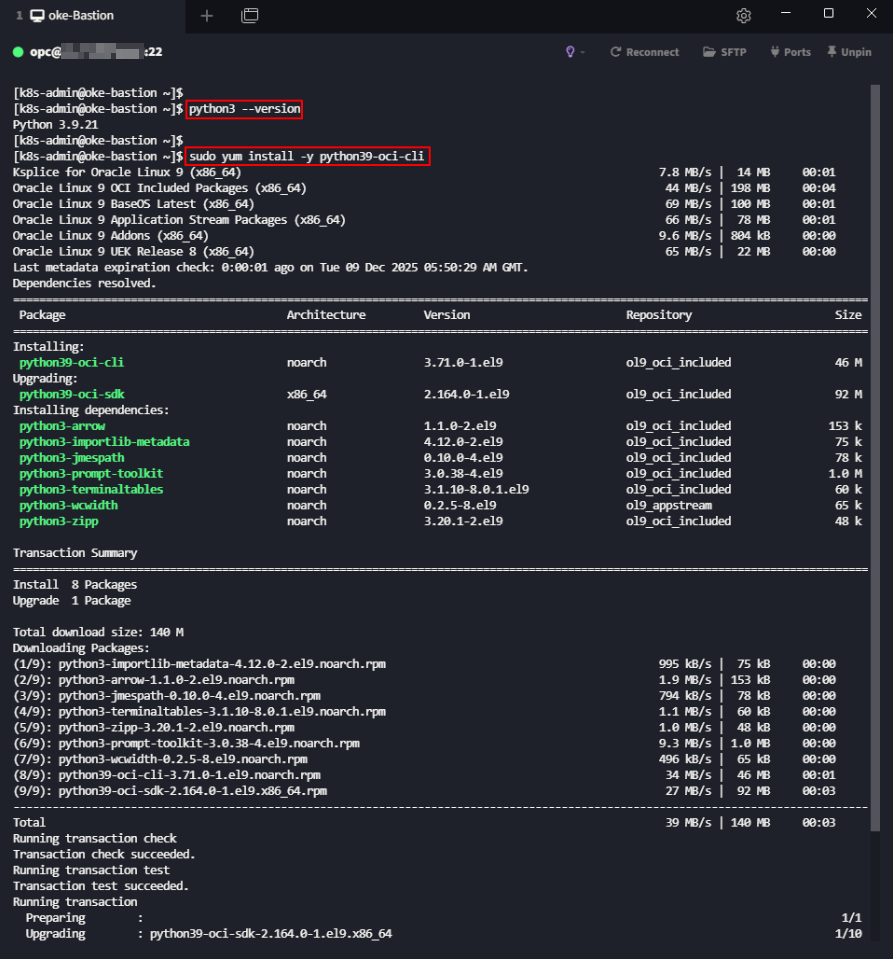
Task: Click Reconnect to restart the SSH session
Action: point(644,52)
